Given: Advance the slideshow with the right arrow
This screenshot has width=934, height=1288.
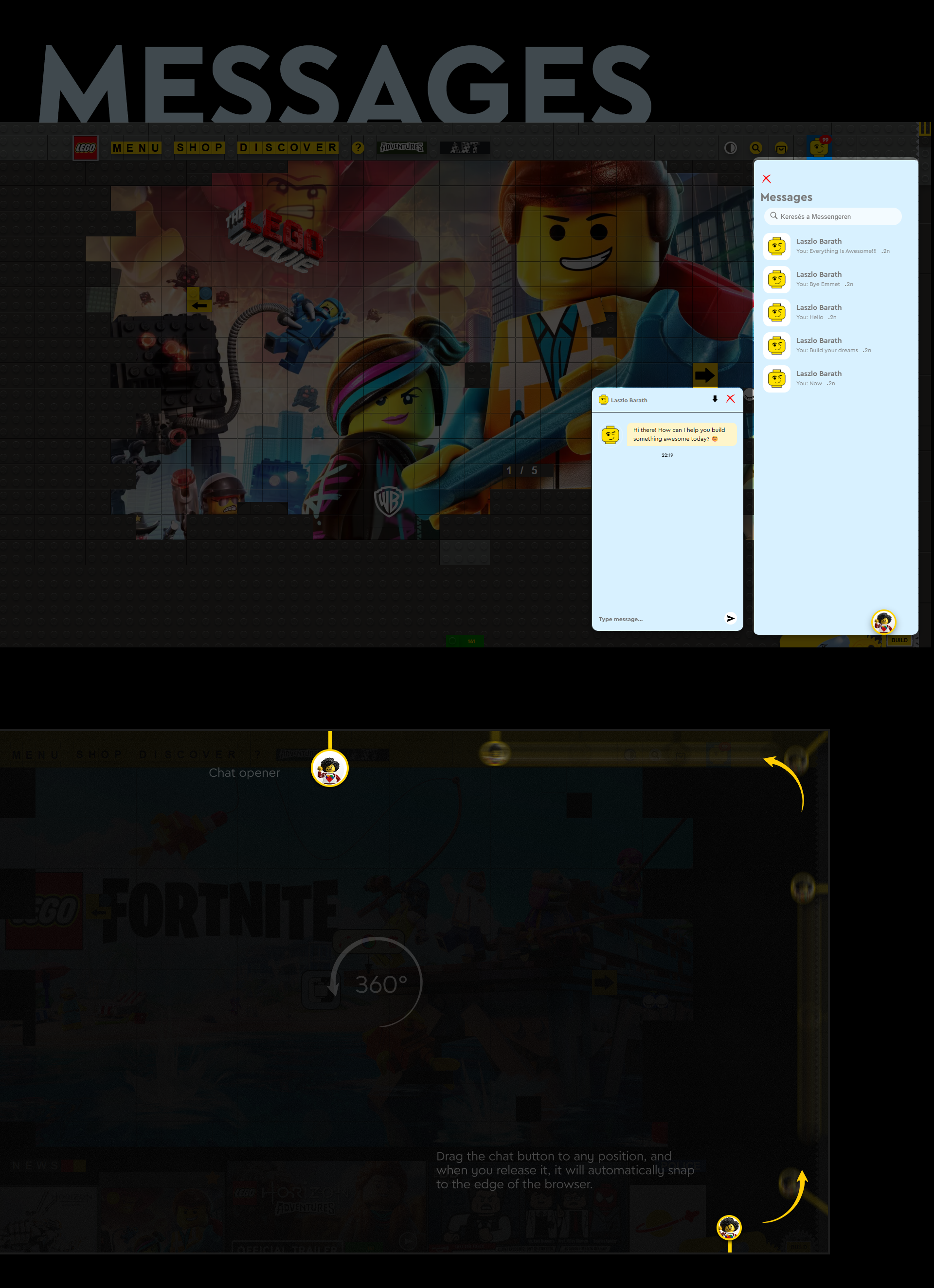Looking at the screenshot, I should 705,375.
